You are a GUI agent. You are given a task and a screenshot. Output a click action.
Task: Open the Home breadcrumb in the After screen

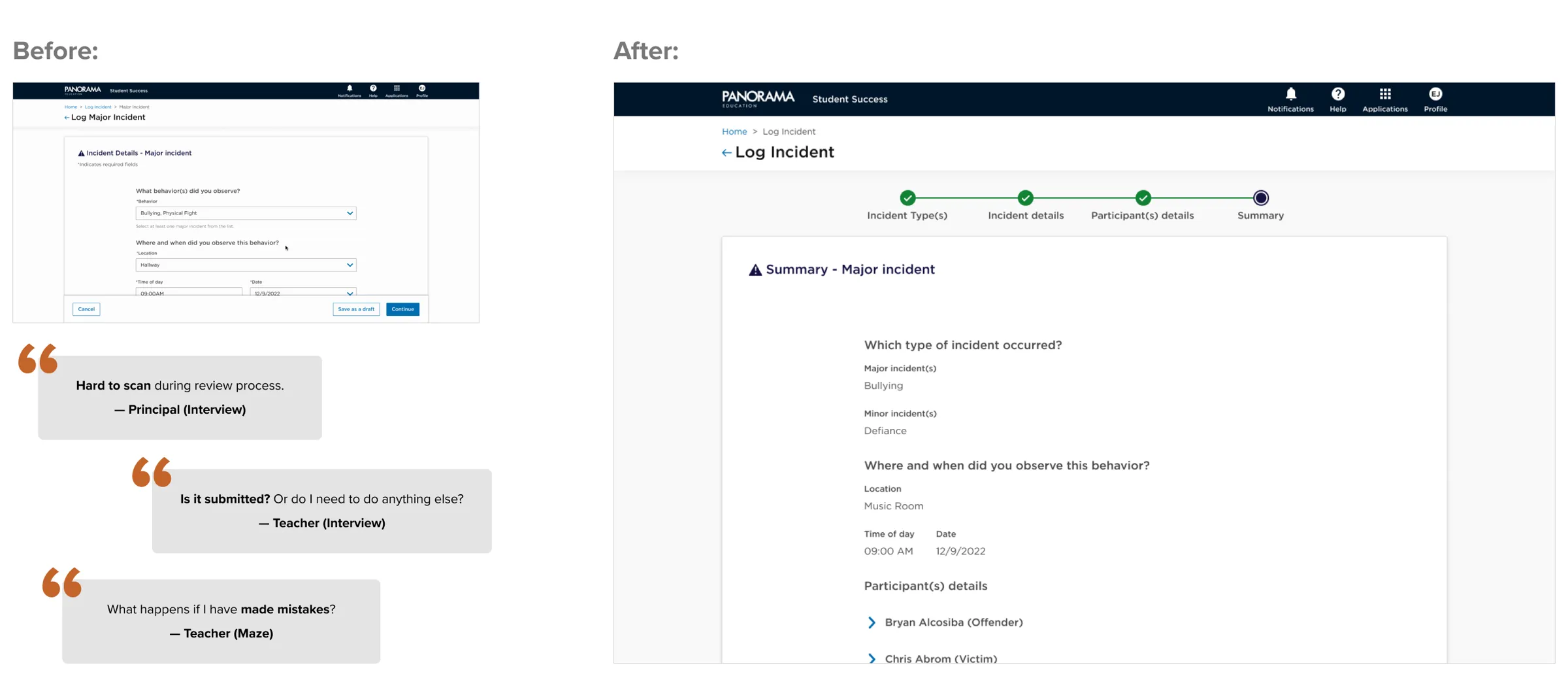click(734, 131)
